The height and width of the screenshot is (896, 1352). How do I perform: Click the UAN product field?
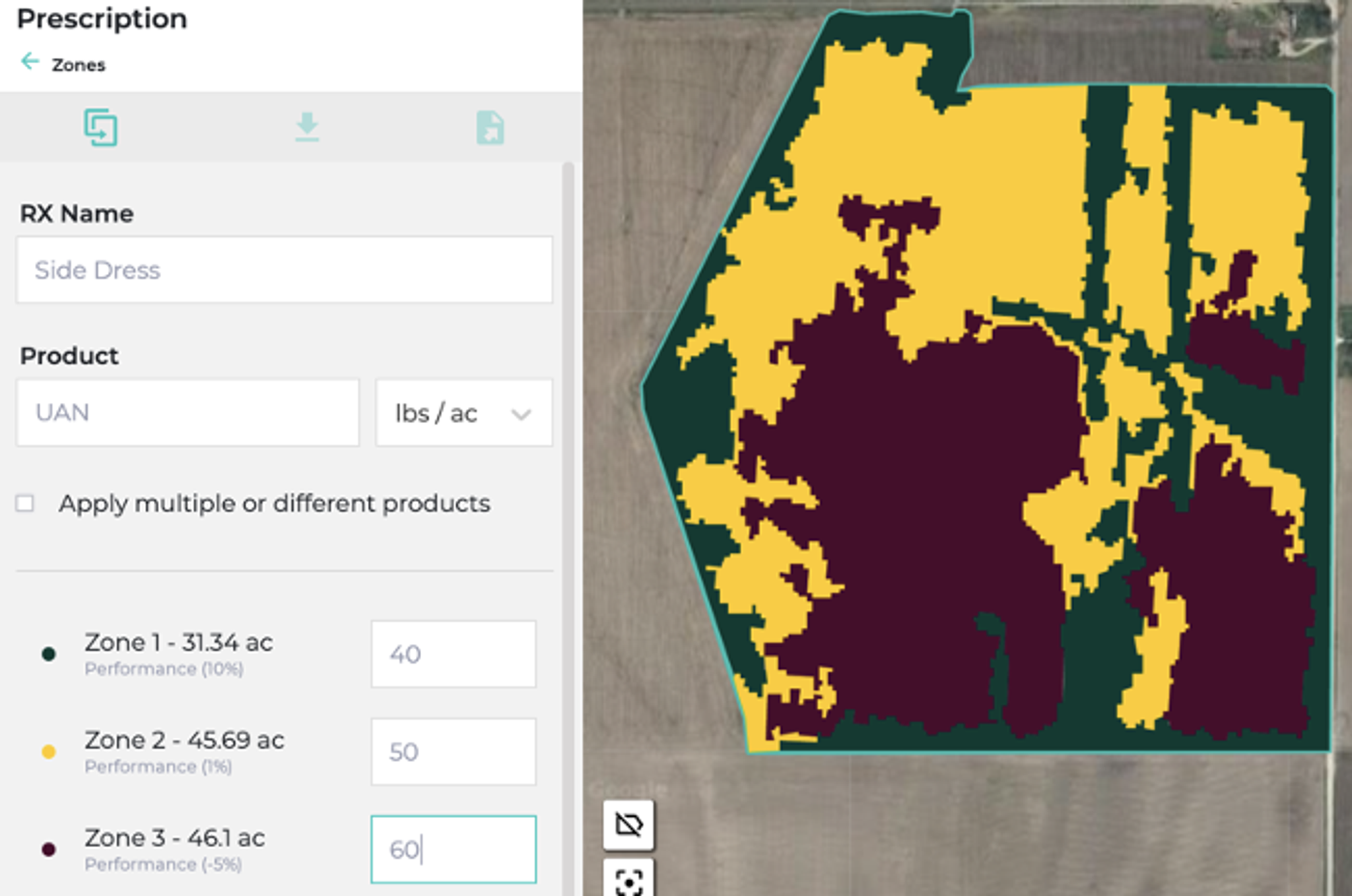pyautogui.click(x=187, y=413)
